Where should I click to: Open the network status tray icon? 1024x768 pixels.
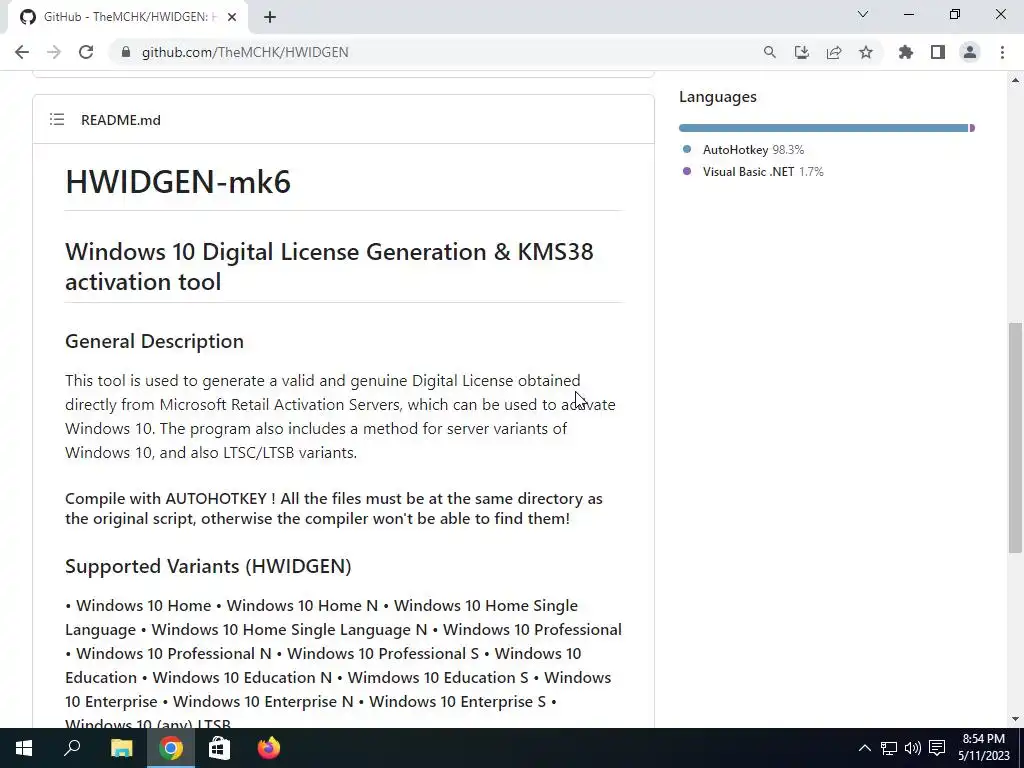coord(888,748)
